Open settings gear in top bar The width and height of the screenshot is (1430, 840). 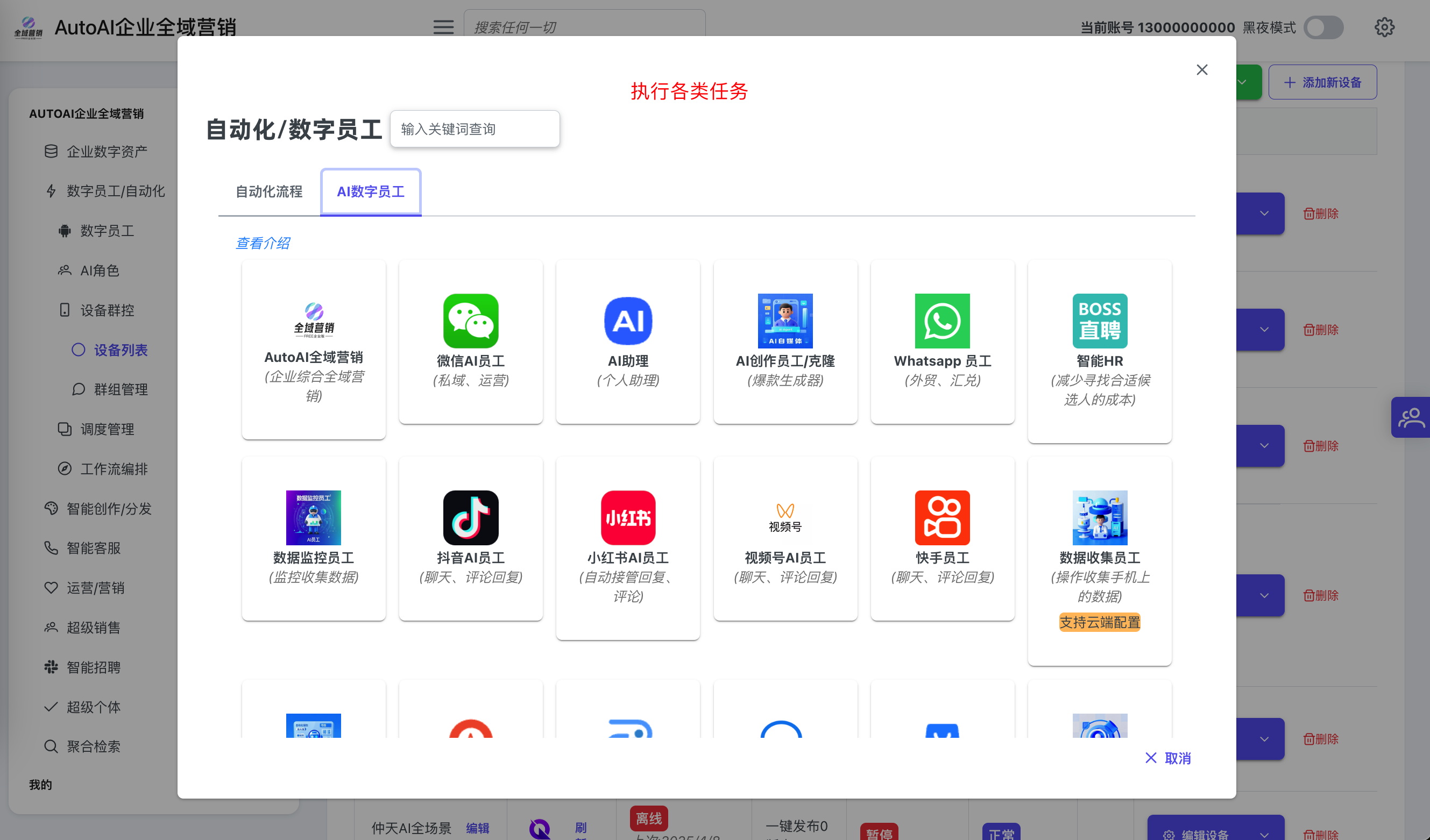click(x=1384, y=27)
